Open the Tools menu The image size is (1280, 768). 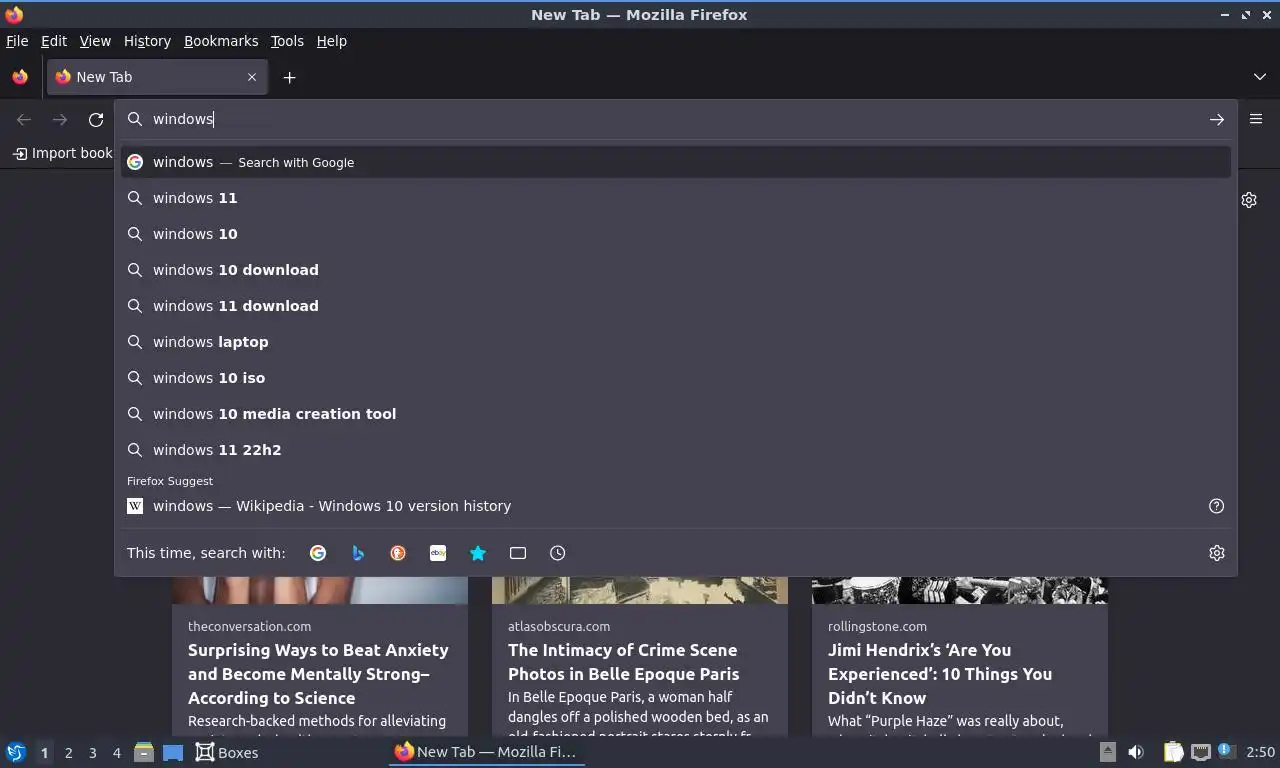287,41
